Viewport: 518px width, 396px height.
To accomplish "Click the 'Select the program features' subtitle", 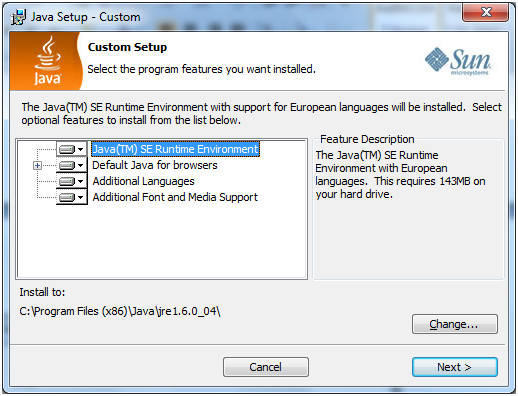I will point(201,69).
